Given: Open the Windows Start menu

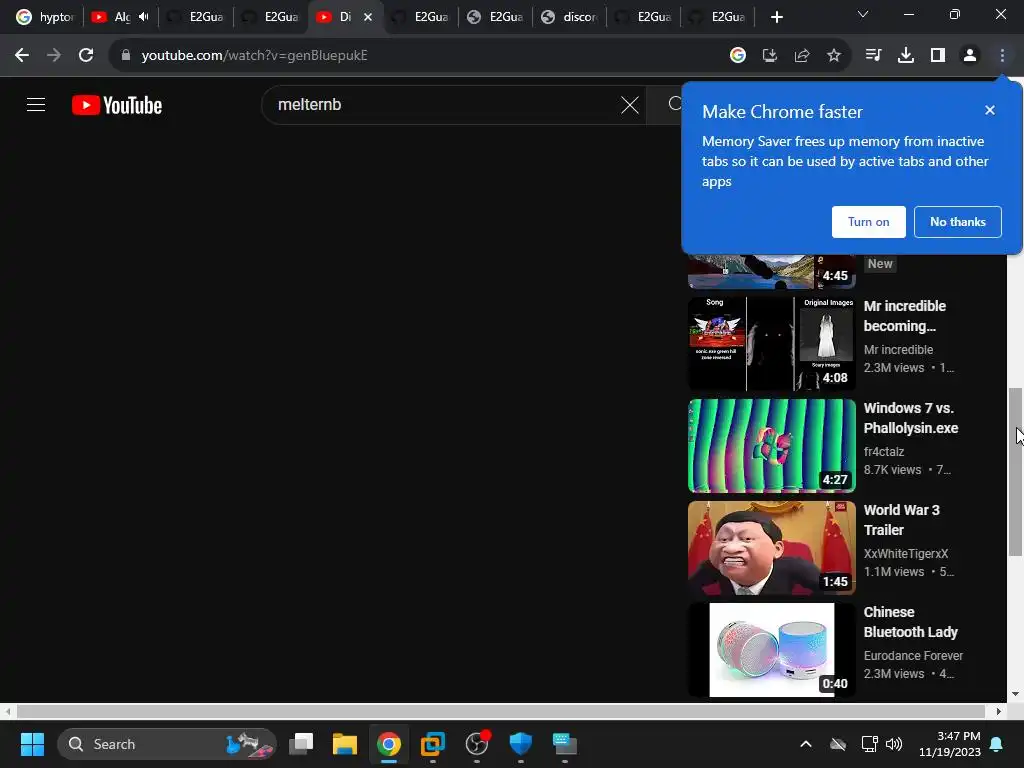Looking at the screenshot, I should (x=32, y=744).
